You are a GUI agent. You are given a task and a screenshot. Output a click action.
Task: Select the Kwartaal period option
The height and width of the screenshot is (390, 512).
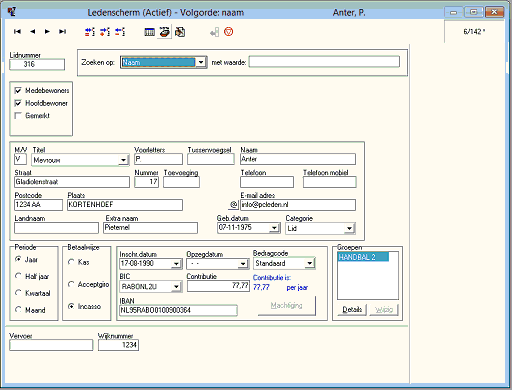18,293
